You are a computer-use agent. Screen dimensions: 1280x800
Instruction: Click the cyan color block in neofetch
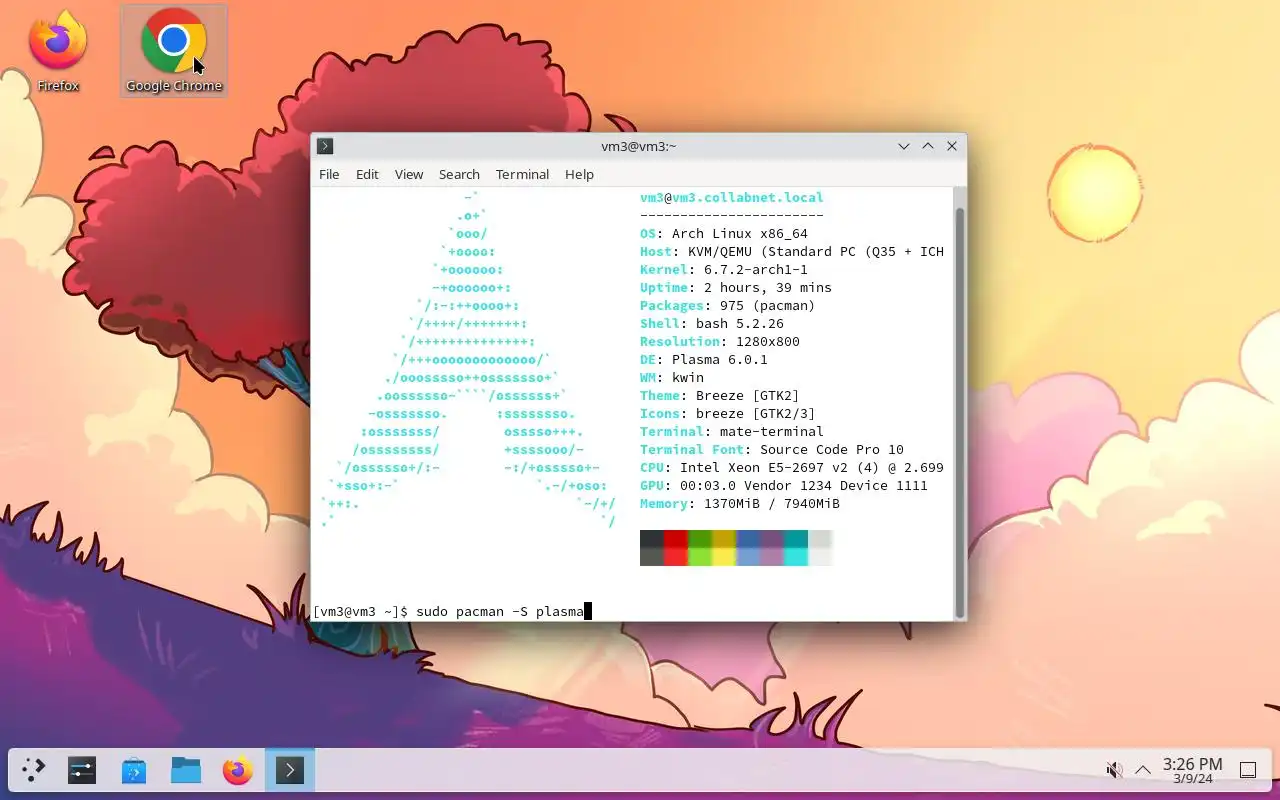pos(796,548)
